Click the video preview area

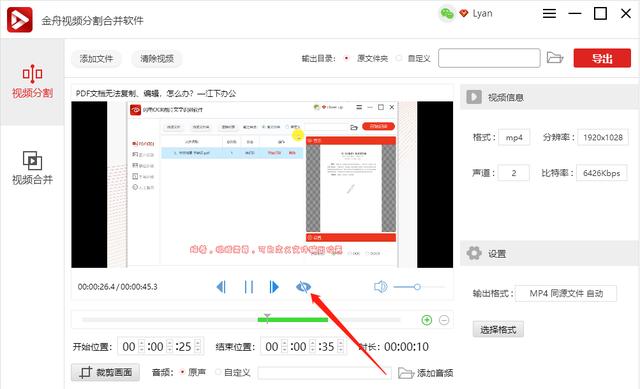coord(262,184)
